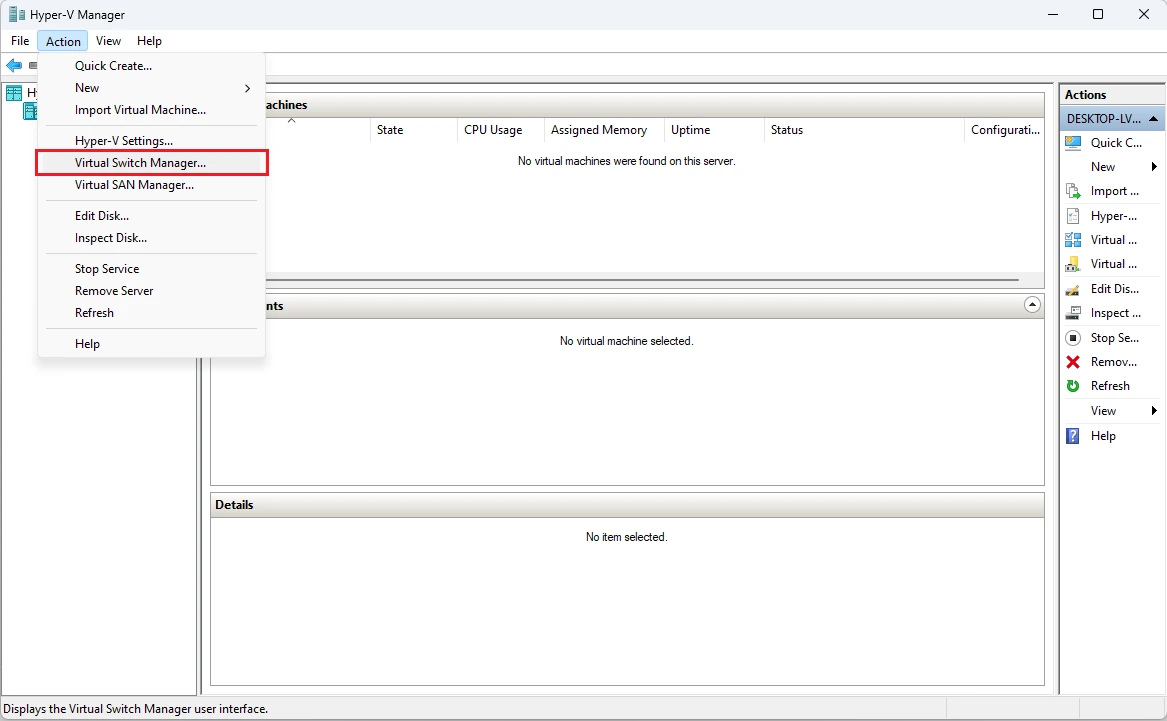
Task: Select Virtual SAN Manager... menu entry
Action: tap(151, 185)
